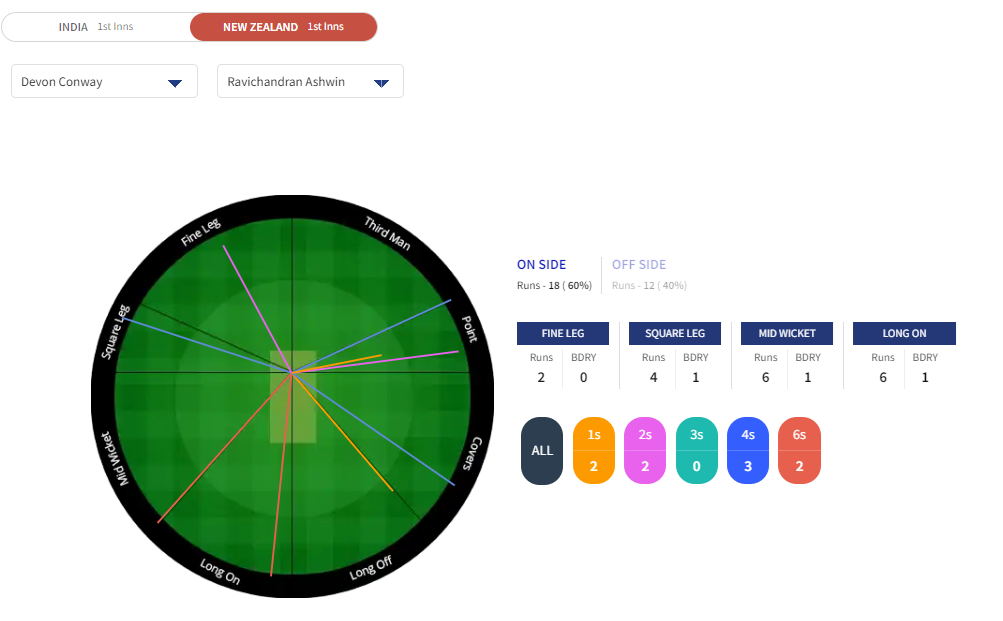Click the pitch at wagon wheel center
The image size is (1003, 621).
[x=293, y=396]
